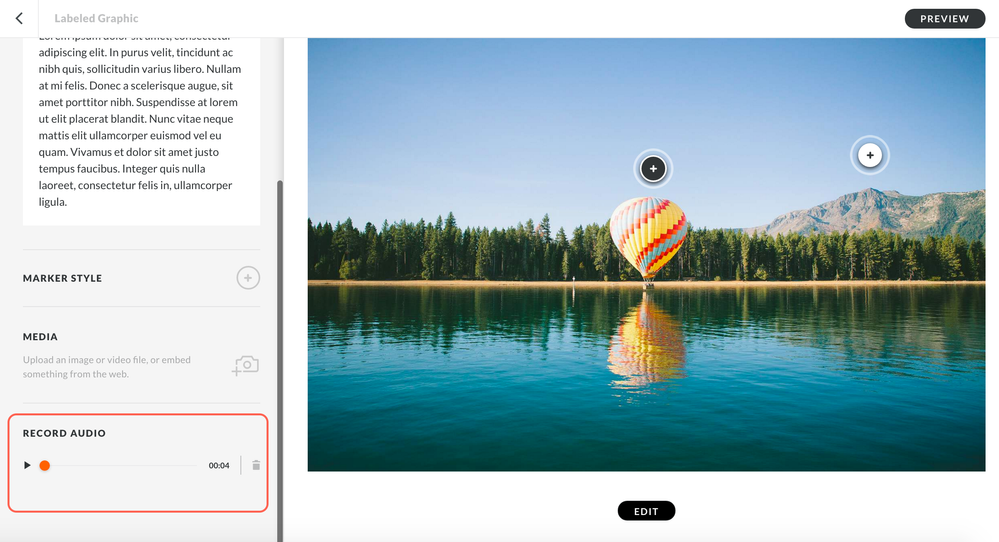This screenshot has width=999, height=542.
Task: Click the EDIT button below the image
Action: 646,511
